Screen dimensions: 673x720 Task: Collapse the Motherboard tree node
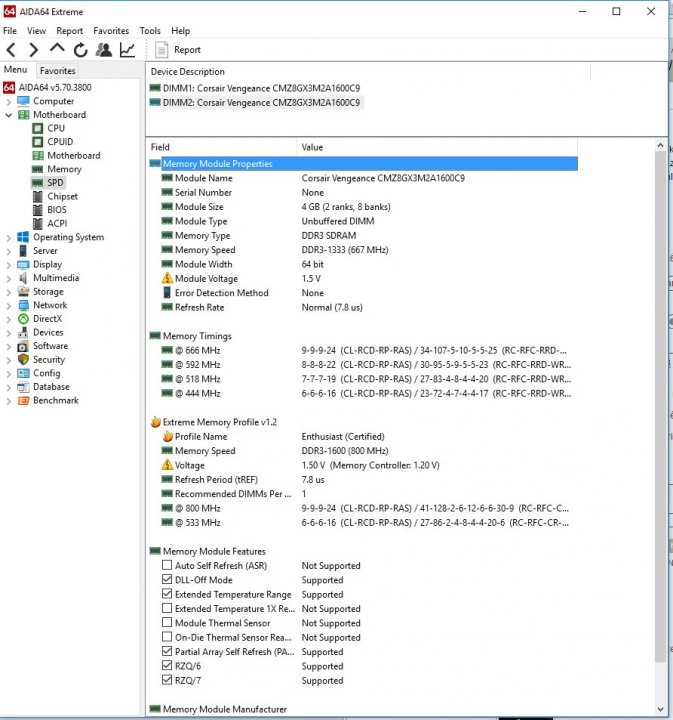tap(8, 115)
